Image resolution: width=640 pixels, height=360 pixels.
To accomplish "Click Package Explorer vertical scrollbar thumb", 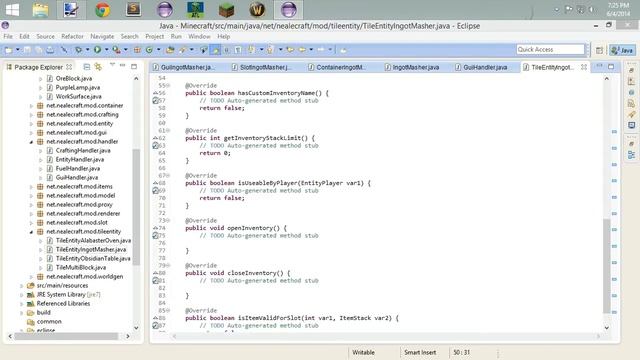I will pos(136,206).
